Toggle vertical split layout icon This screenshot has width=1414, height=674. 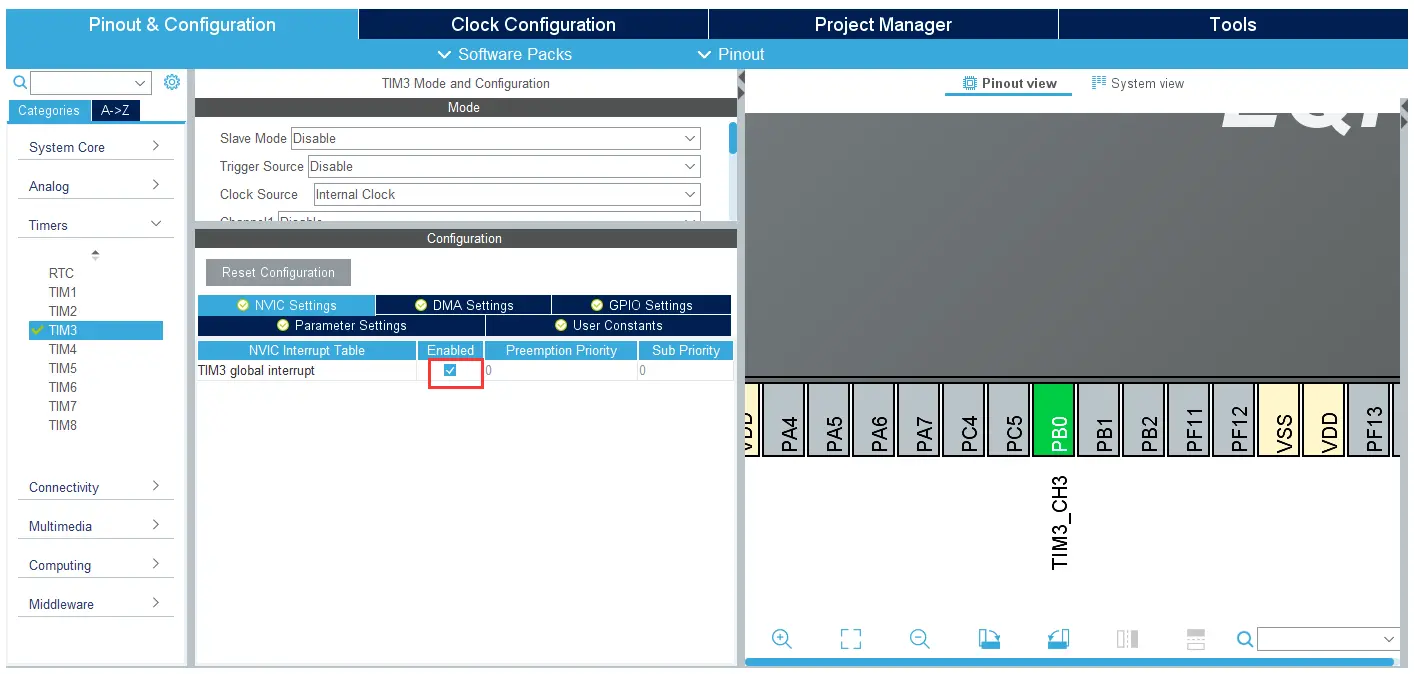pyautogui.click(x=1127, y=639)
